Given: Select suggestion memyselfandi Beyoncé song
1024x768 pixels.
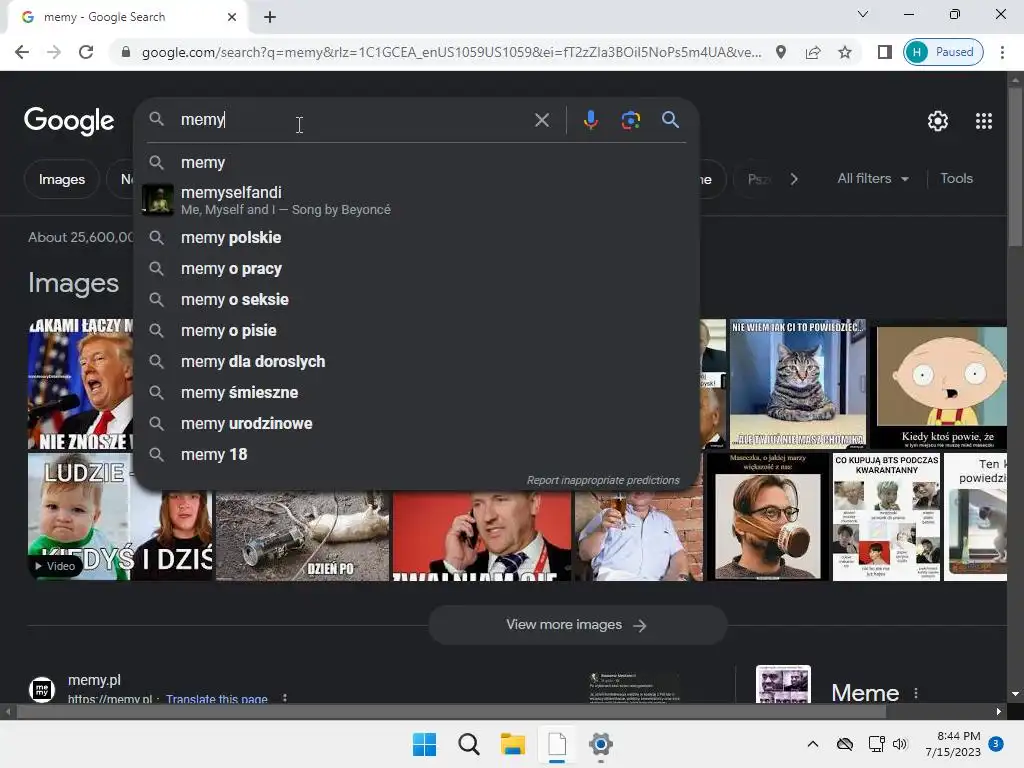Looking at the screenshot, I should 417,200.
